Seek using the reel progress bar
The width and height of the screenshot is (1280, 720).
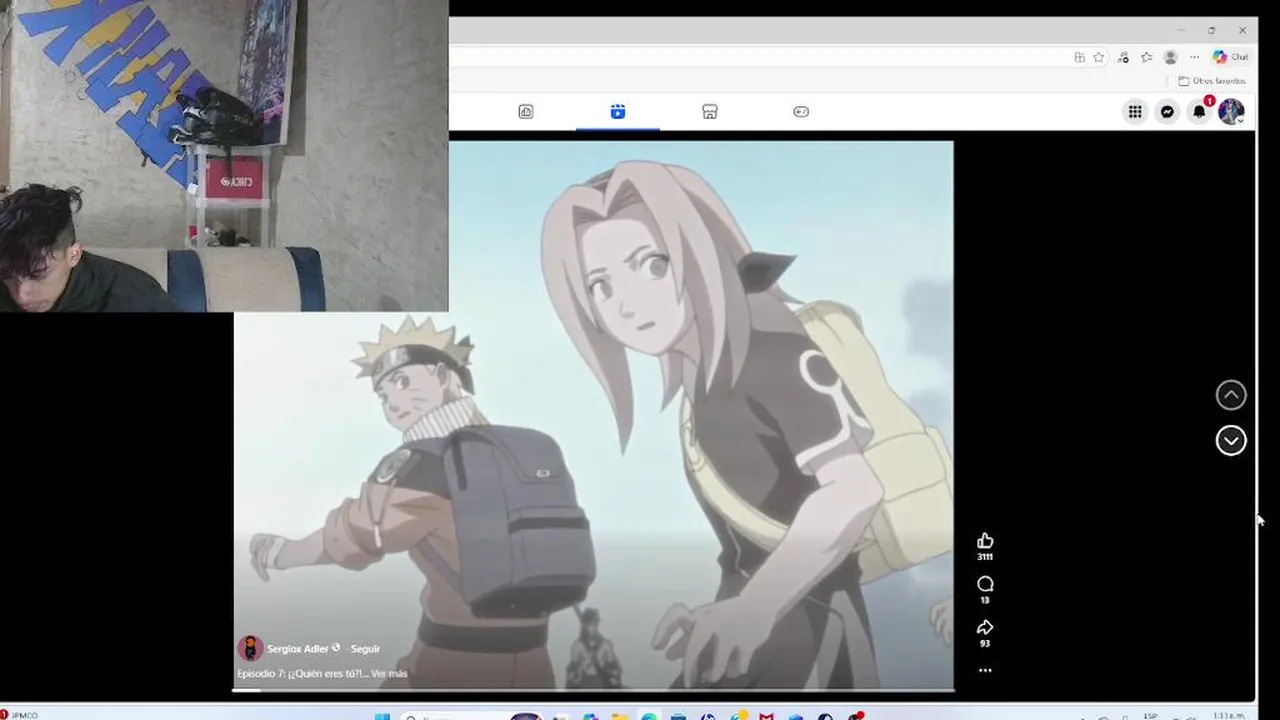(x=593, y=689)
